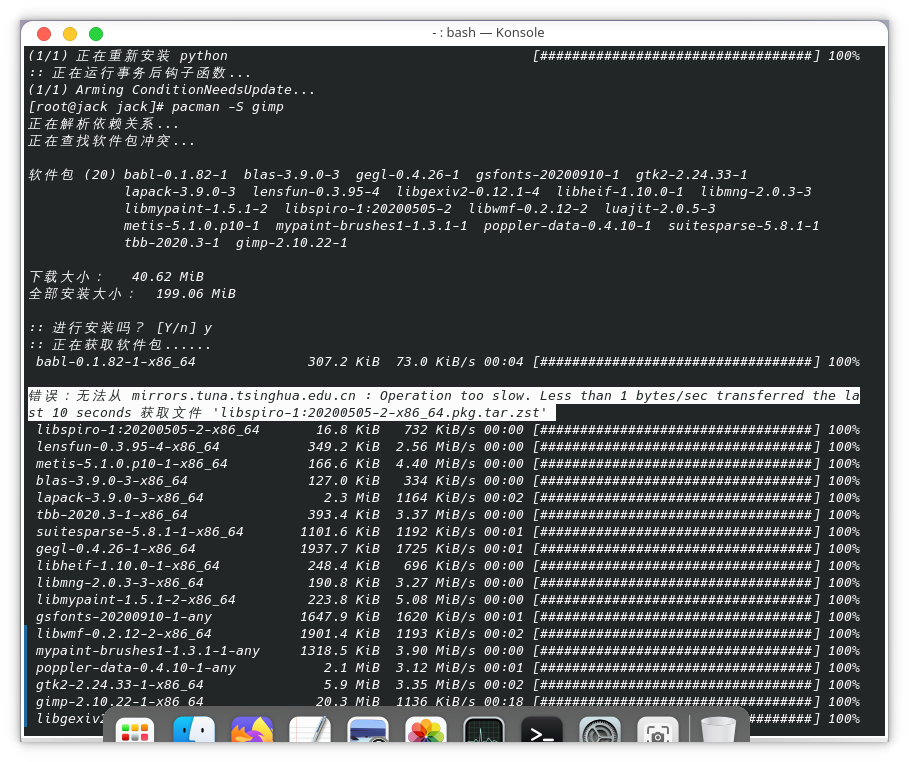The height and width of the screenshot is (762, 909).
Task: Open the application launcher grid icon
Action: [x=135, y=733]
